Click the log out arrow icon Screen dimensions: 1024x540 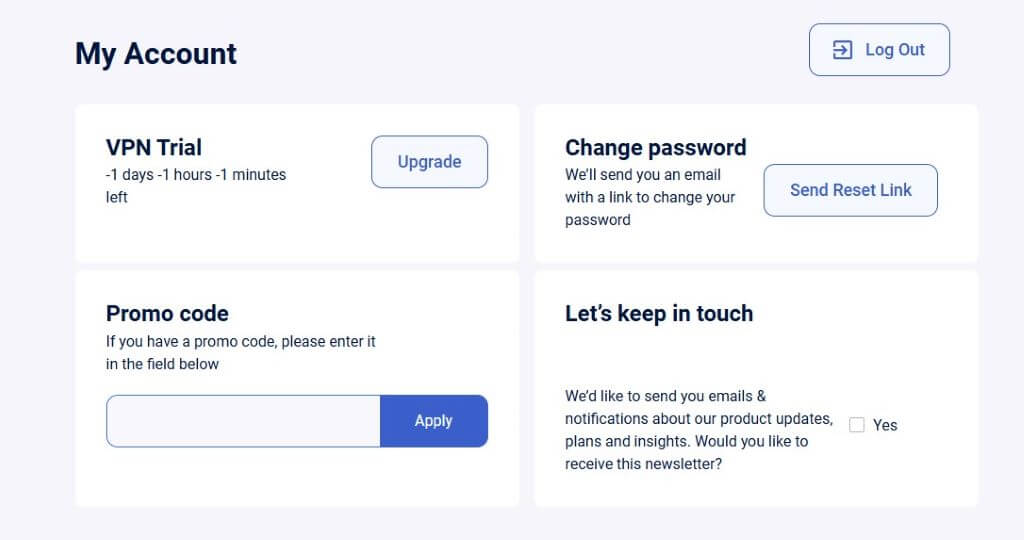[x=843, y=50]
